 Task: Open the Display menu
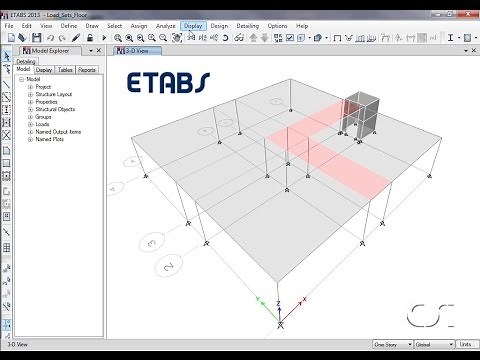click(193, 26)
